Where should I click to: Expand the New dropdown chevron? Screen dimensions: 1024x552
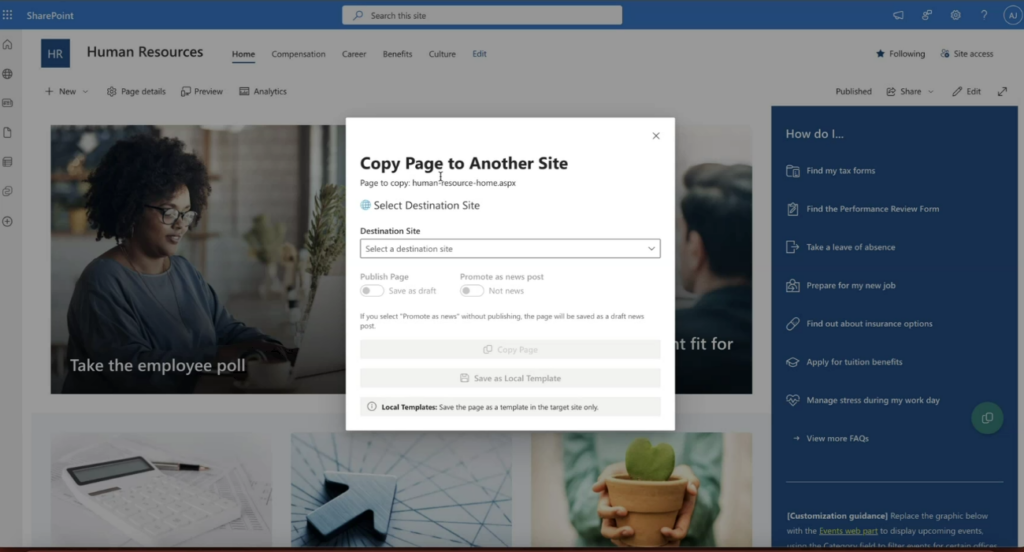[86, 91]
